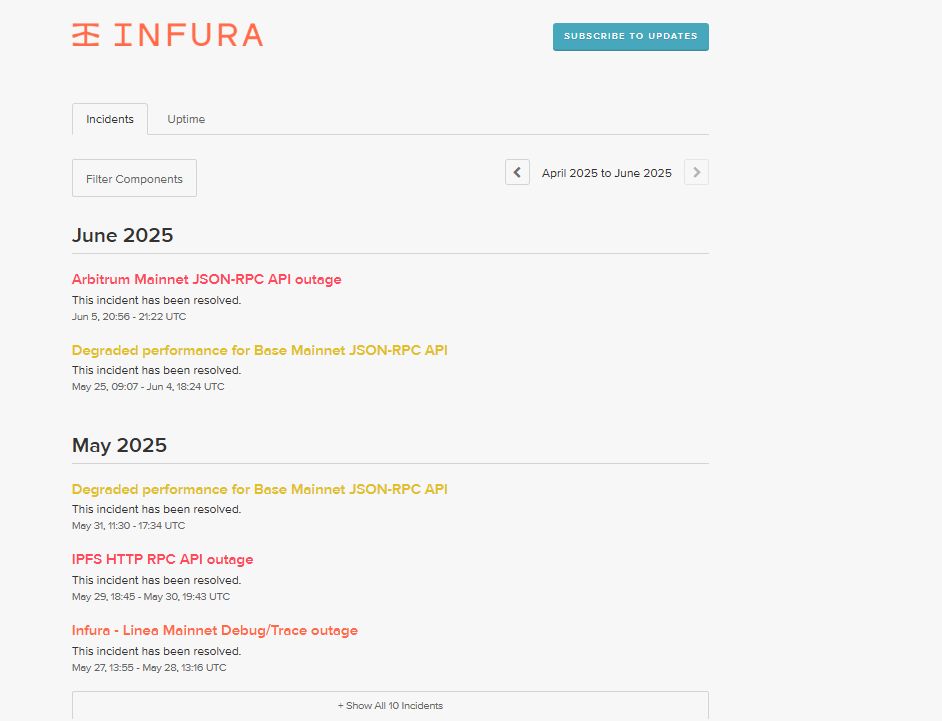Select the June 2025 heading

pos(123,235)
